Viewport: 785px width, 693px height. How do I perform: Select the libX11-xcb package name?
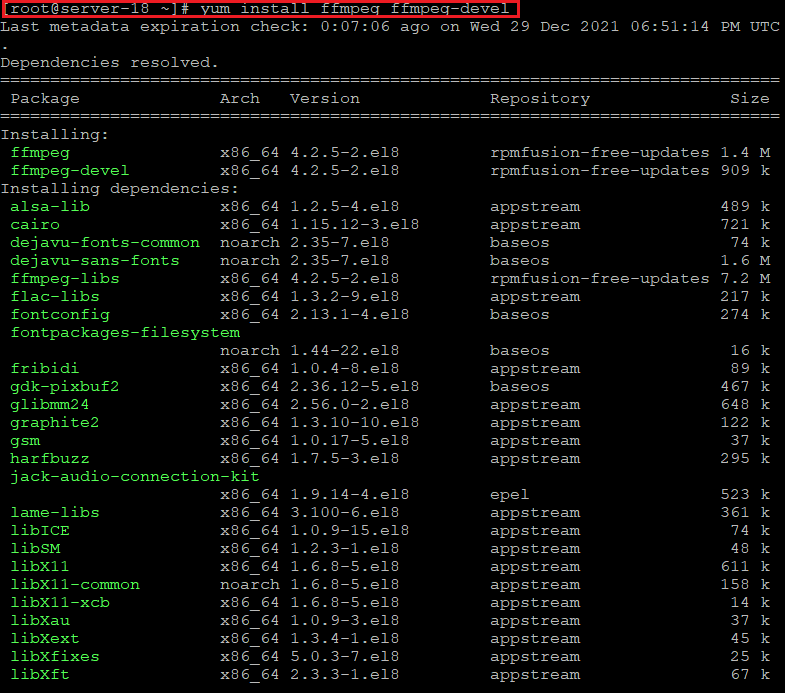[x=60, y=603]
